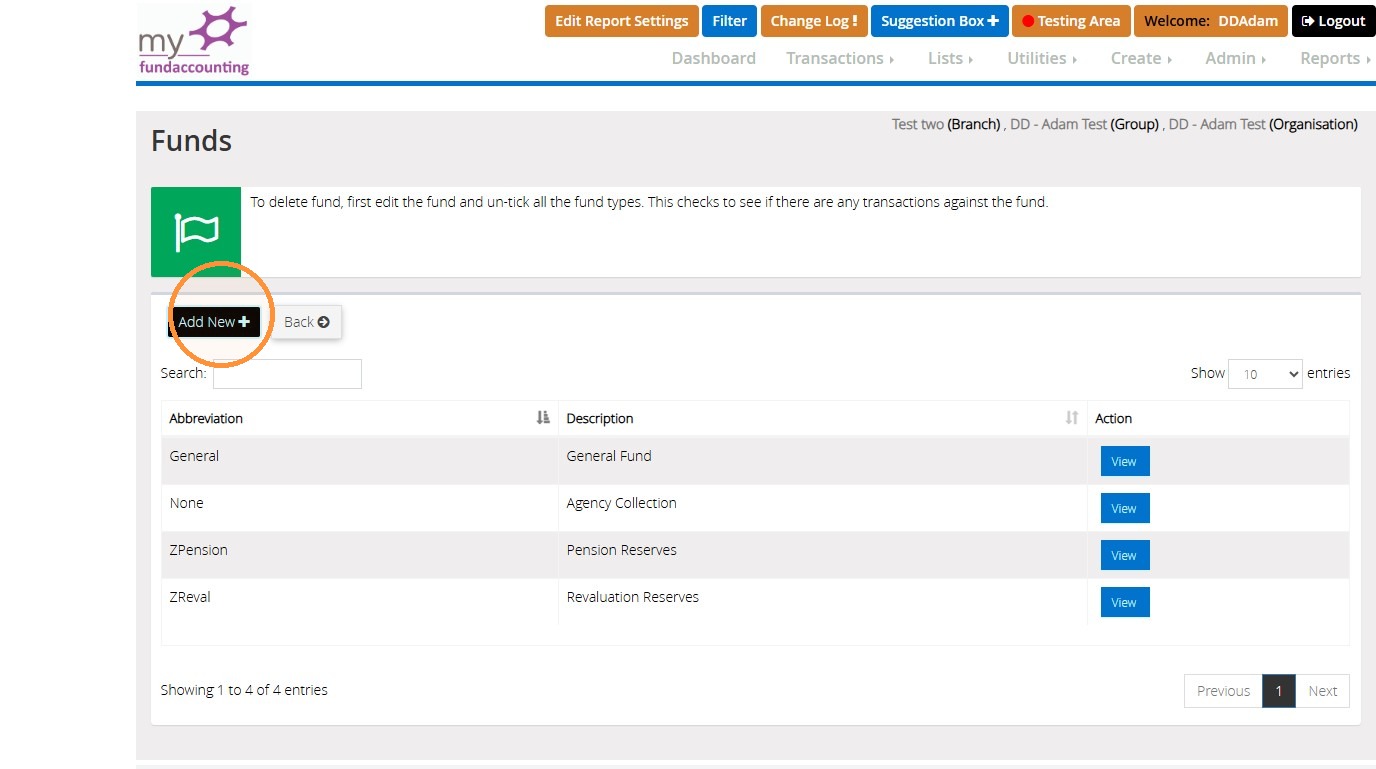Expand the Admin menu
This screenshot has width=1376, height=769.
(1236, 58)
